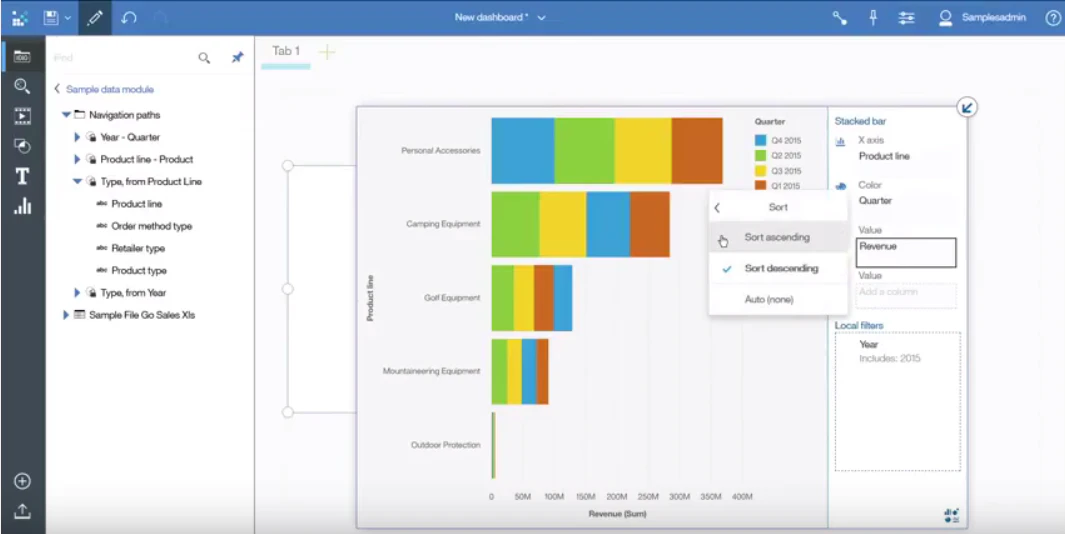Select the Revenue Value slot

click(x=906, y=253)
